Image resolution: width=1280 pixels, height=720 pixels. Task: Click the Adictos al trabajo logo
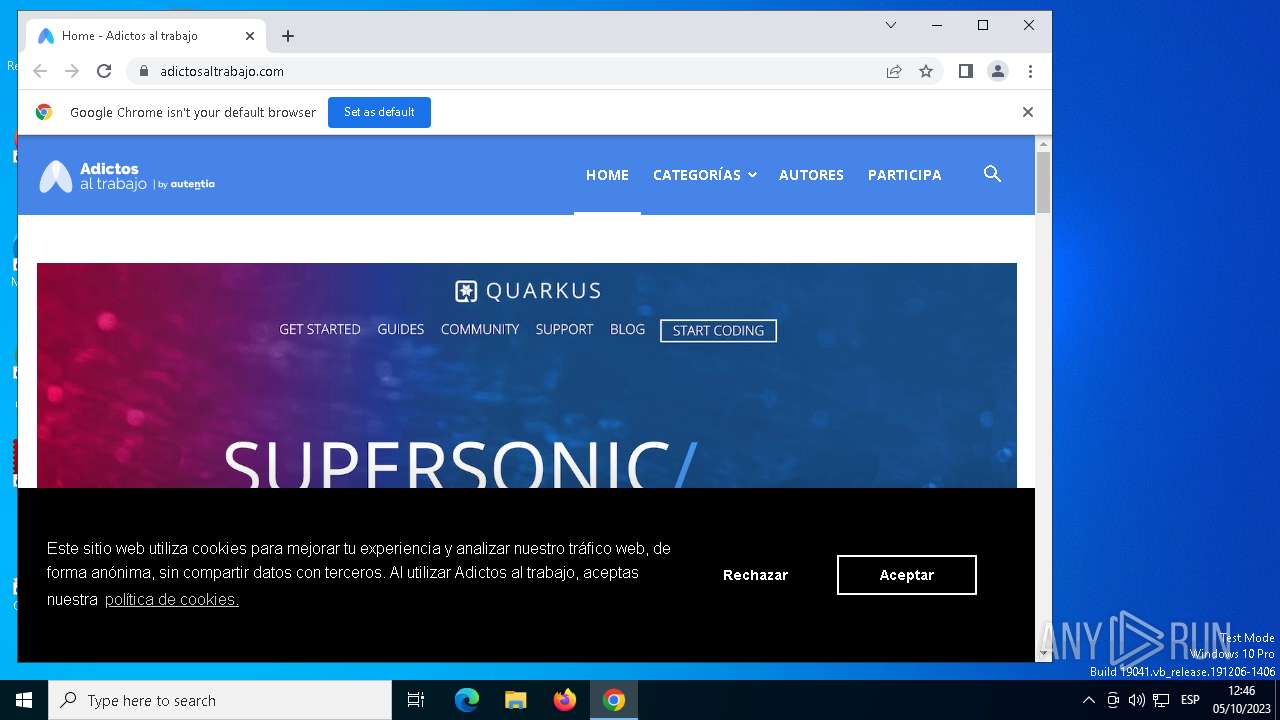[x=127, y=176]
